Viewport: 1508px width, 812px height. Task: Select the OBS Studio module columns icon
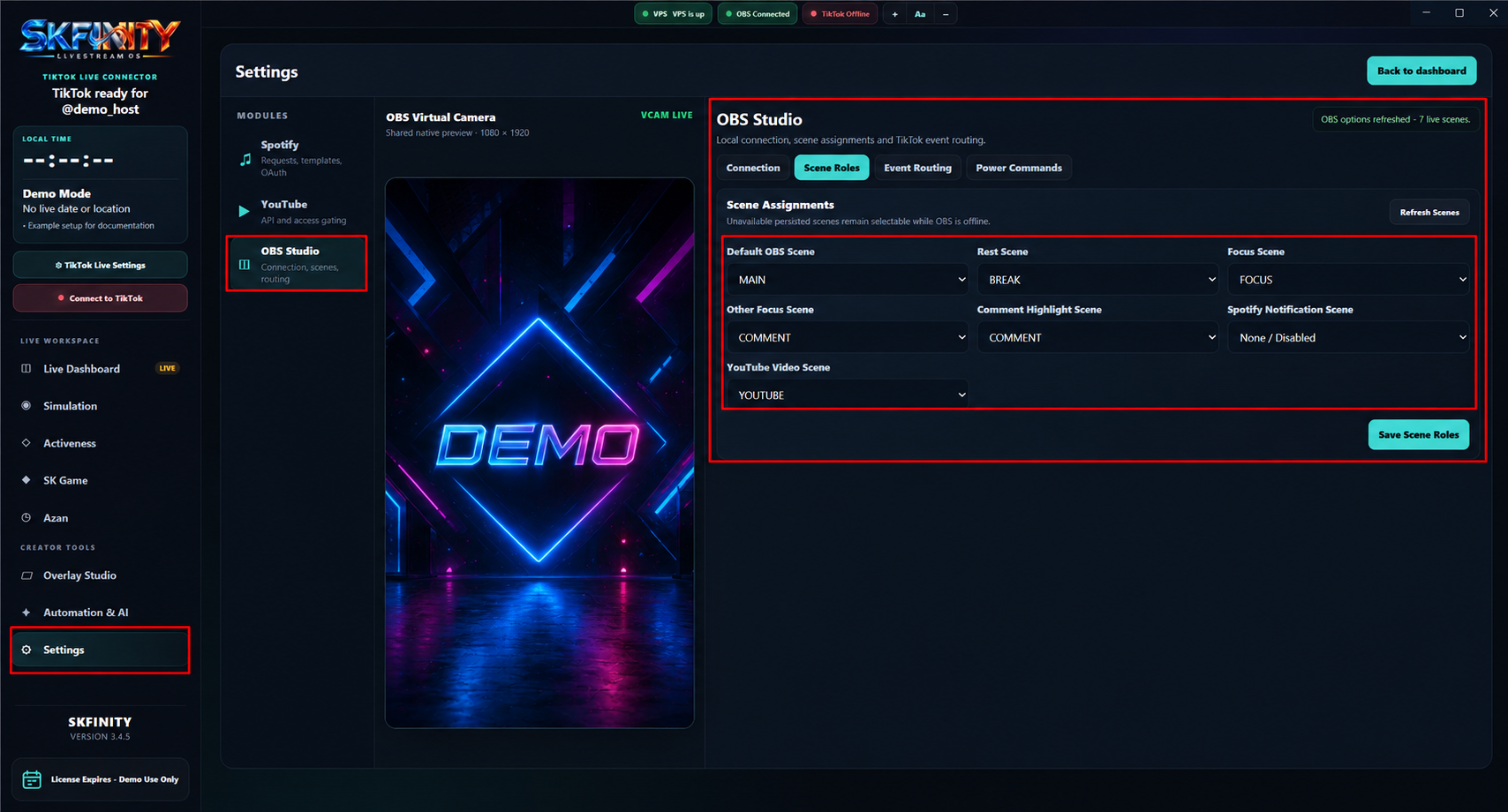pos(245,264)
